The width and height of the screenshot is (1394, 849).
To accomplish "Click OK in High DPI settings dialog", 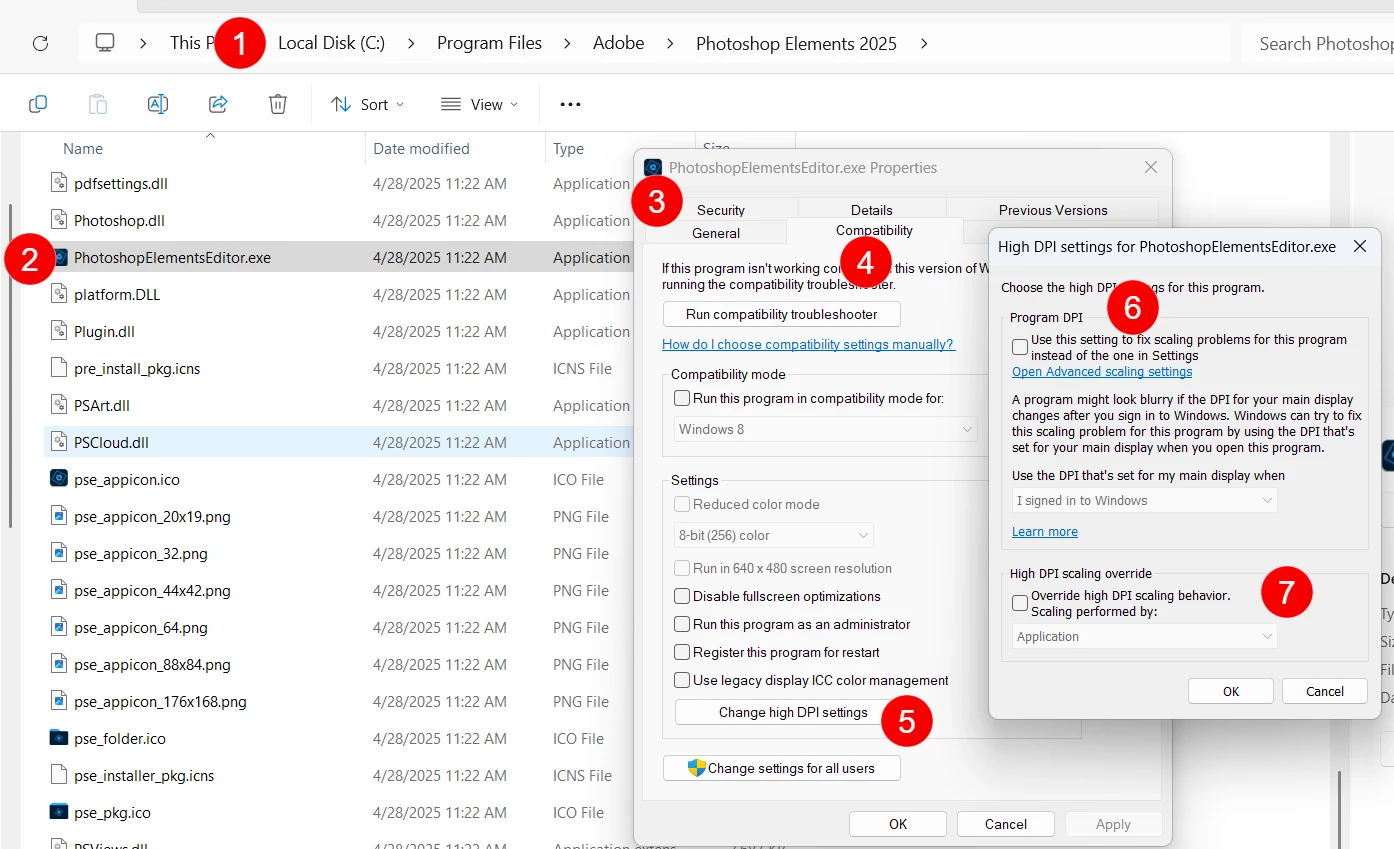I will point(1231,691).
